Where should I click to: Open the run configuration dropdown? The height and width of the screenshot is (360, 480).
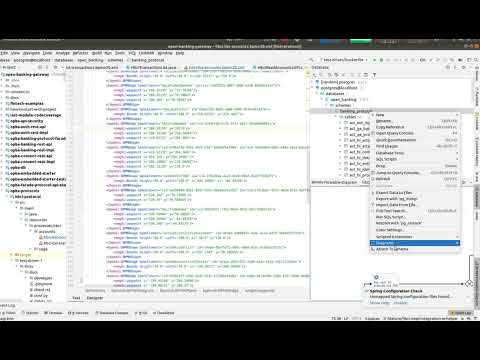(x=343, y=60)
